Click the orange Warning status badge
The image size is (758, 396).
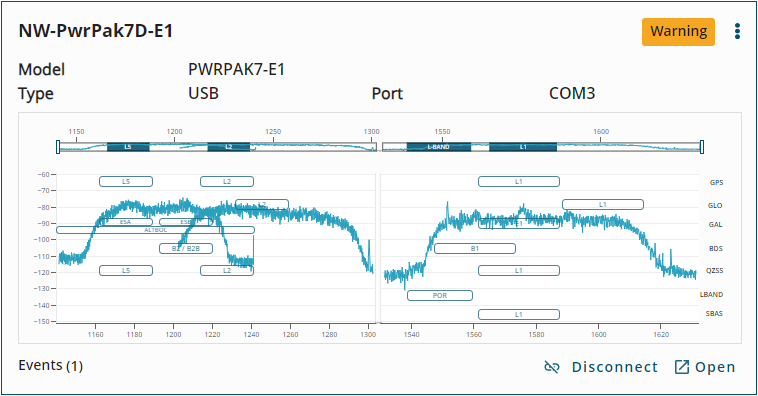pos(678,32)
